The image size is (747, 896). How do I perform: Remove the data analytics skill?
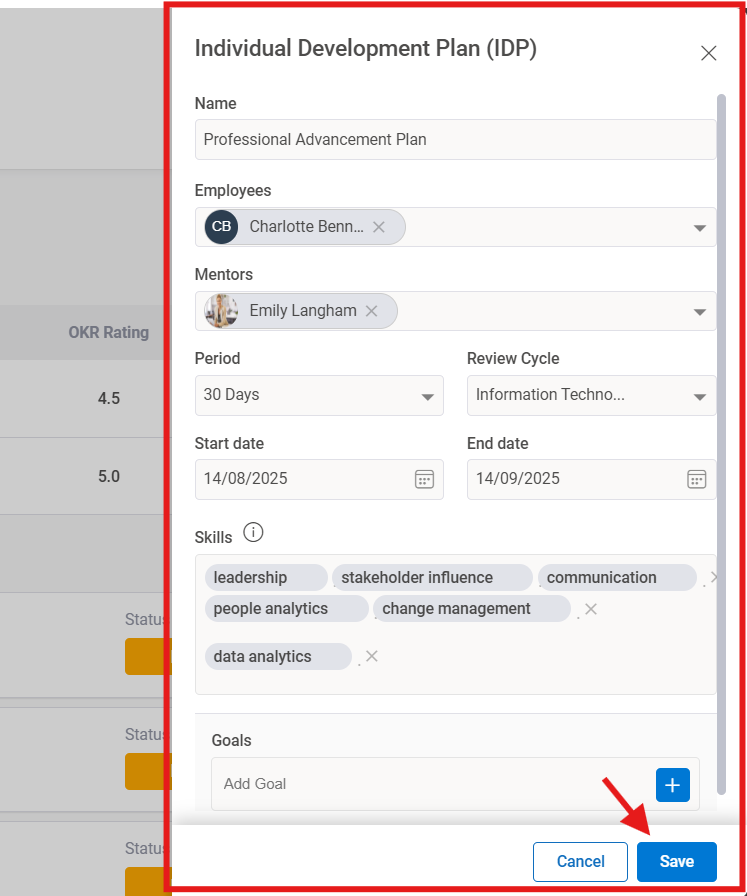point(371,656)
